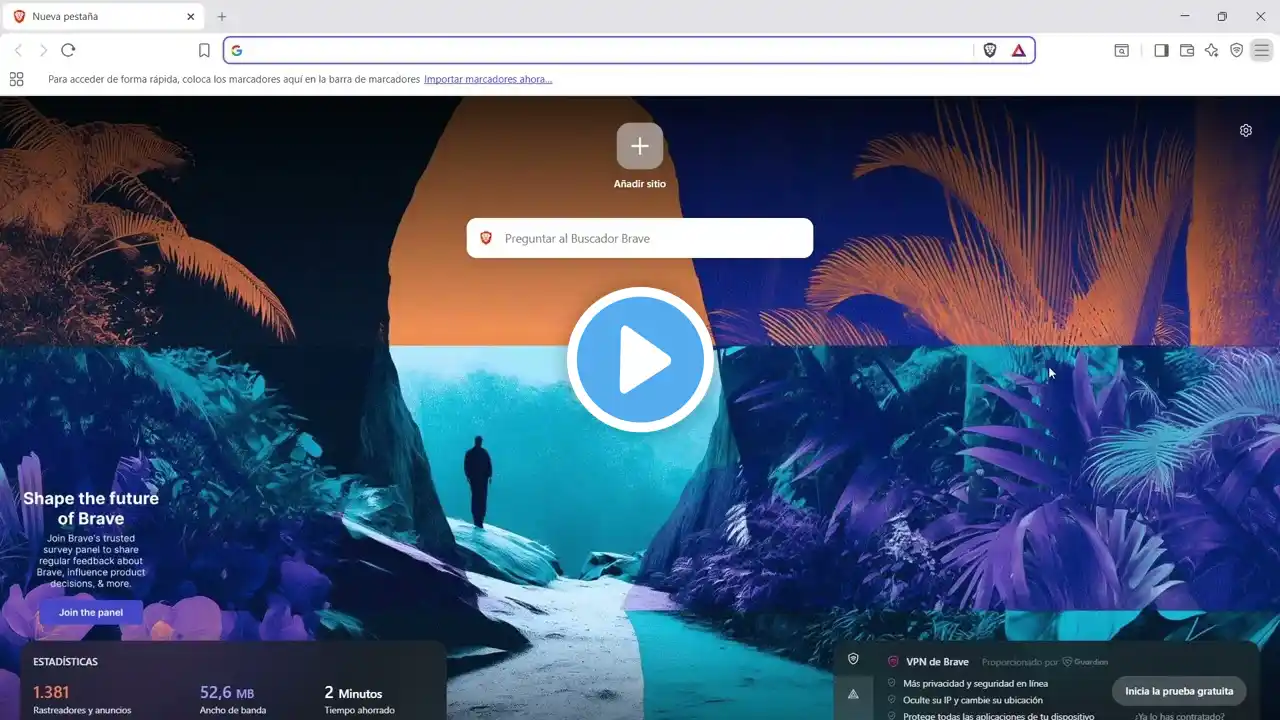
Task: Click Inicia la prueba gratuita button
Action: [x=1179, y=691]
